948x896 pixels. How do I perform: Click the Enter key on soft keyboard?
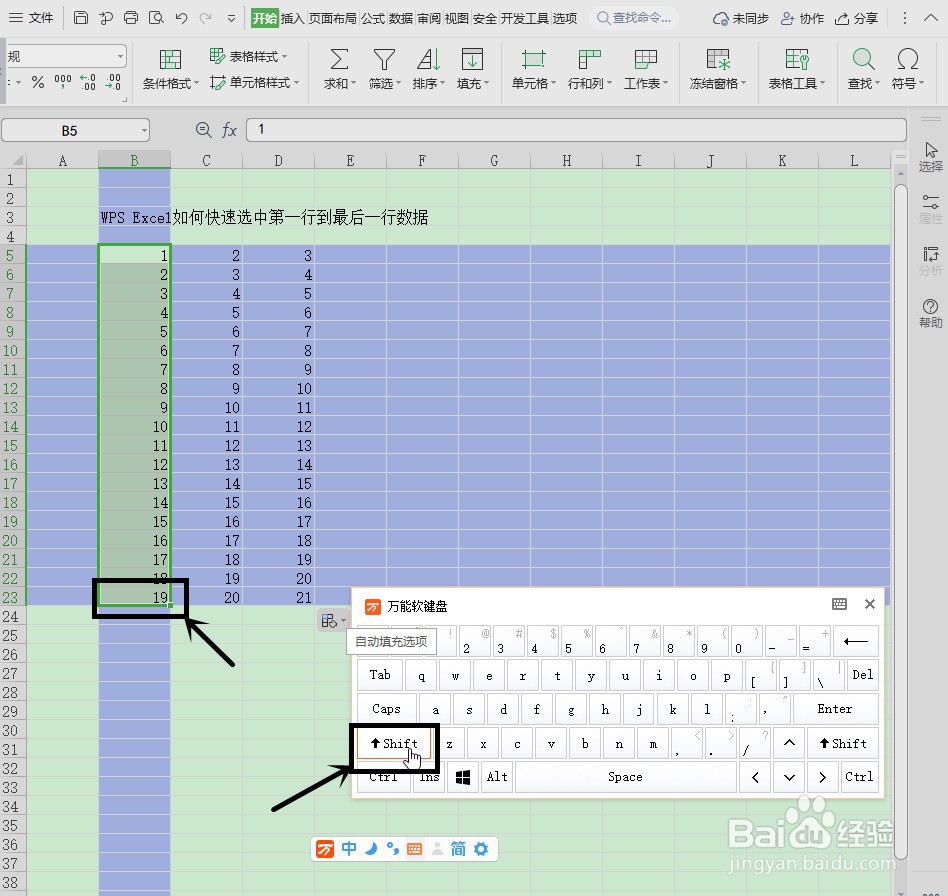tap(835, 709)
